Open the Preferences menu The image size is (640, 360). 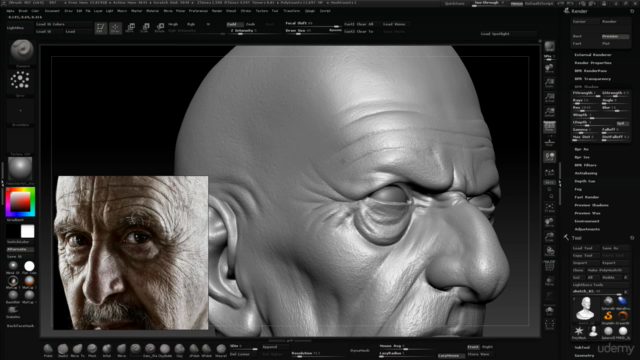pyautogui.click(x=198, y=11)
